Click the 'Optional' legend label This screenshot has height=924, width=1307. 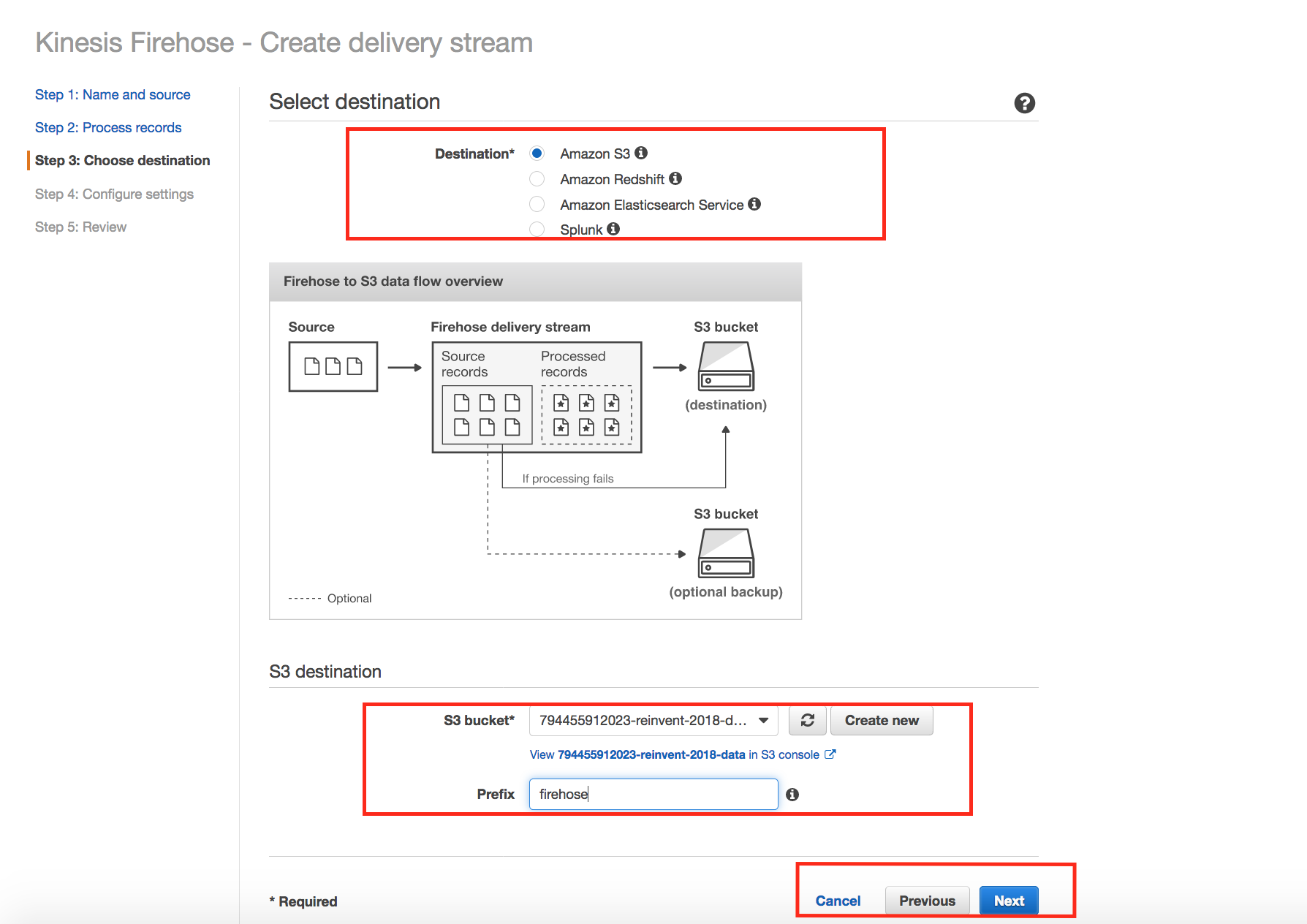point(349,598)
